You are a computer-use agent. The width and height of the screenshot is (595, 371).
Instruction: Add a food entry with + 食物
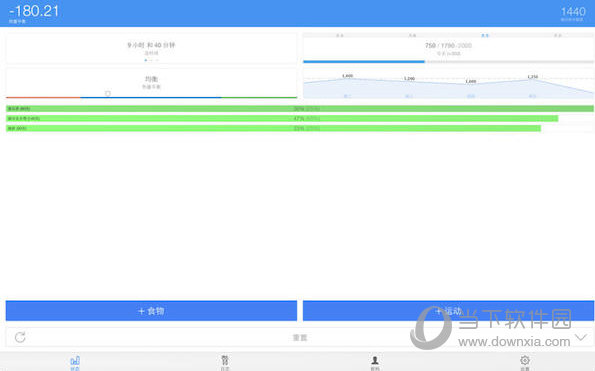(x=151, y=311)
